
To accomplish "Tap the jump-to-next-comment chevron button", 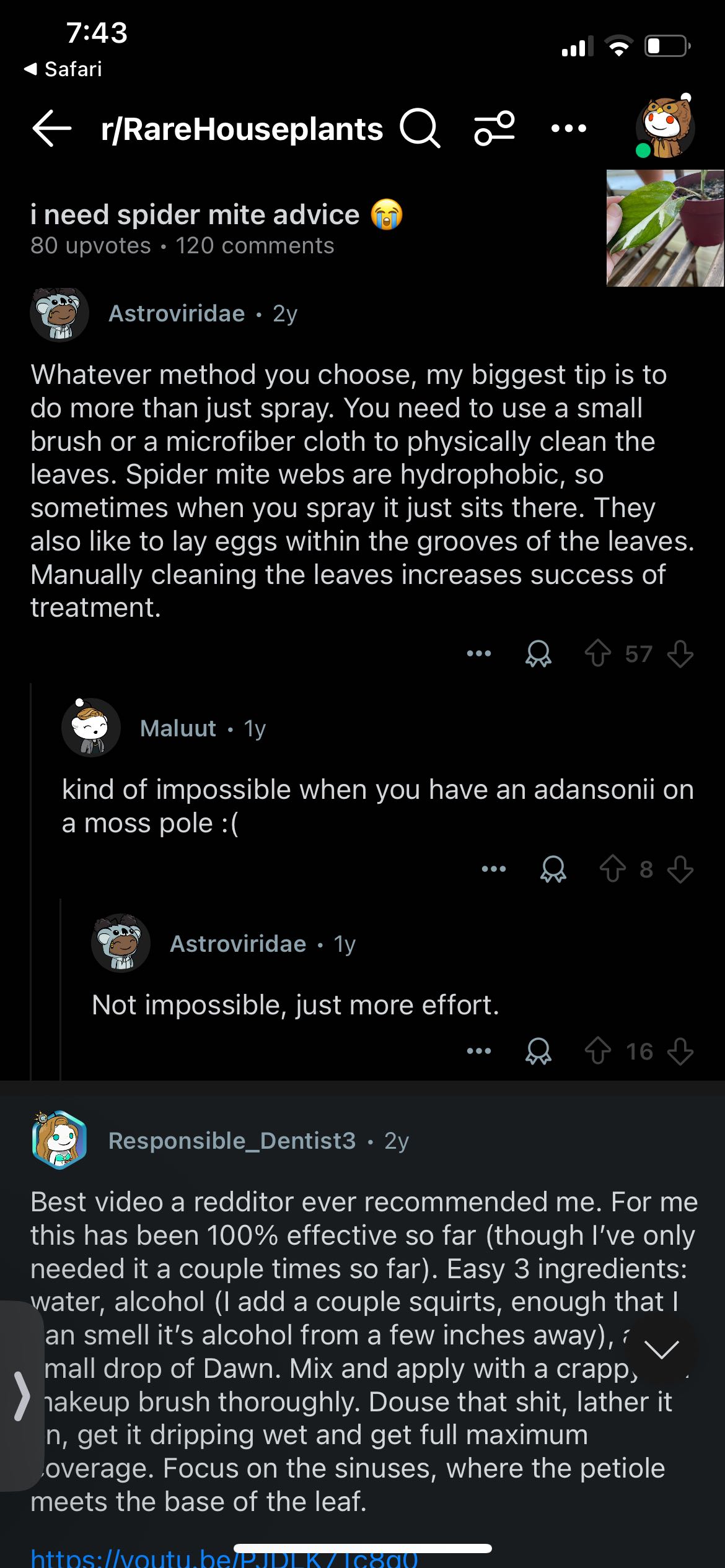I will coord(661,1349).
